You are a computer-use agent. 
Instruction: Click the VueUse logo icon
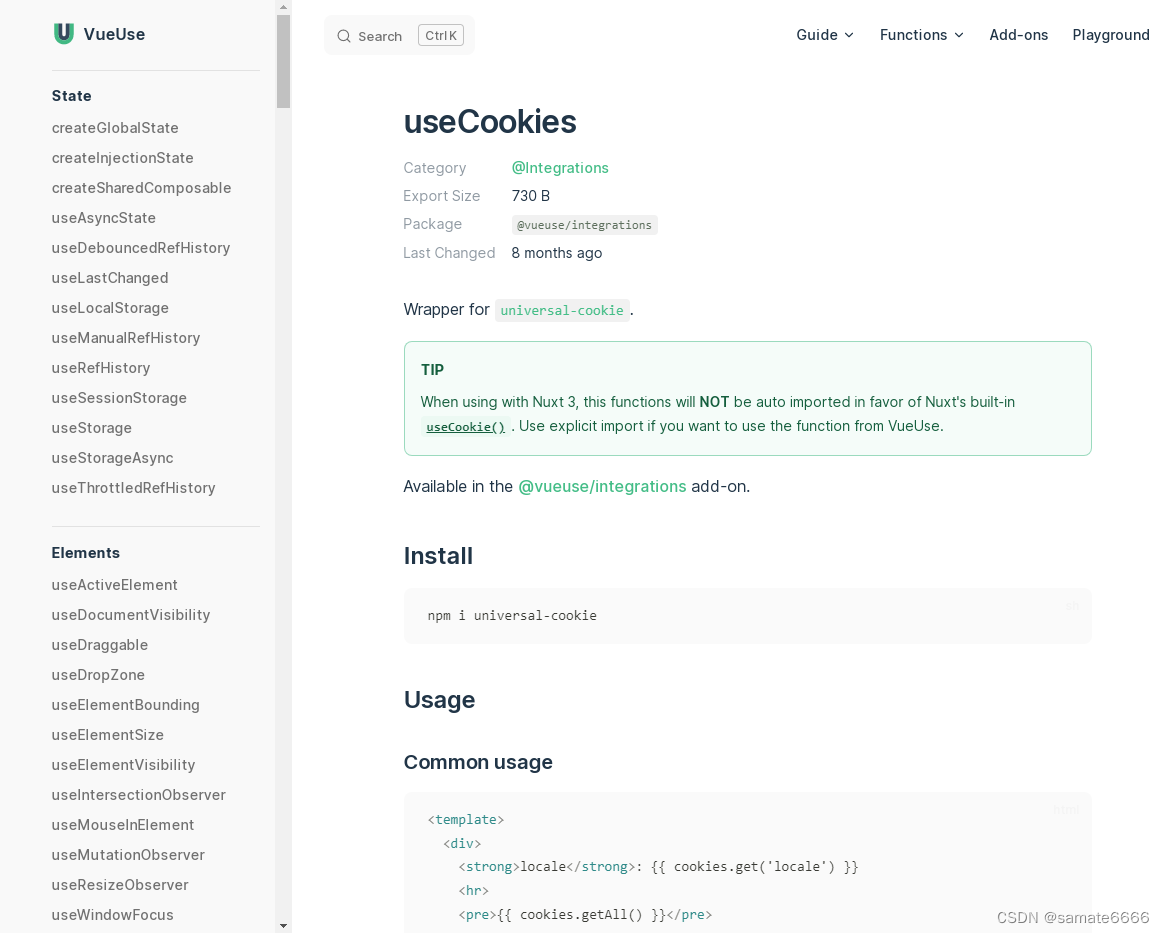[63, 33]
